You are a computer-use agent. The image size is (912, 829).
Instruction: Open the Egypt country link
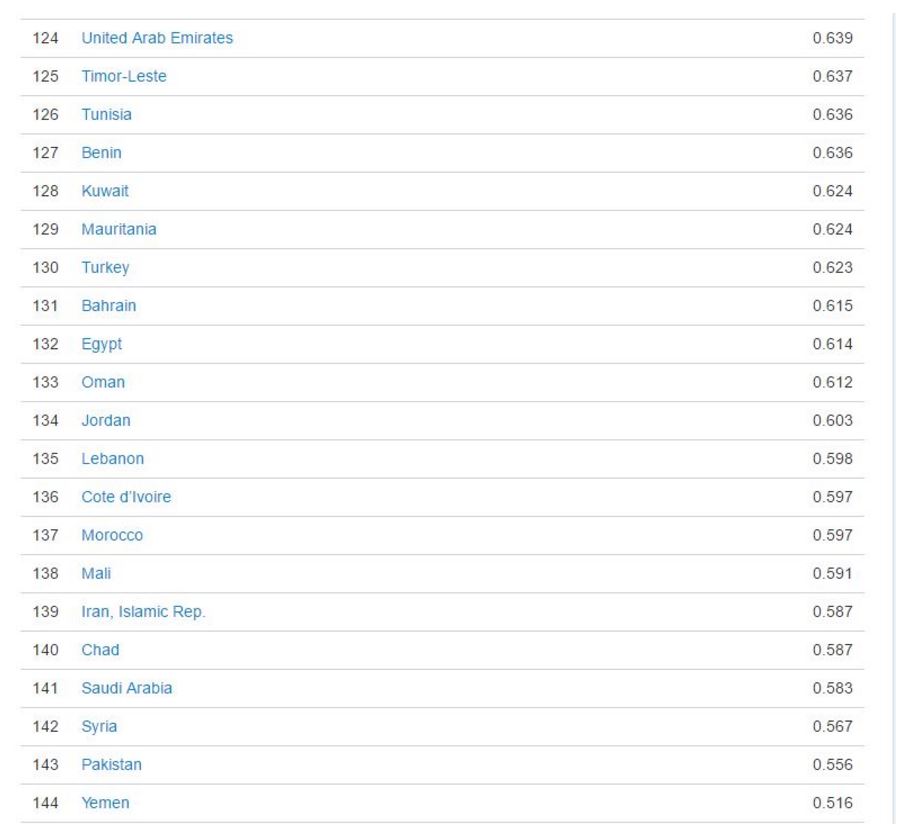click(101, 344)
